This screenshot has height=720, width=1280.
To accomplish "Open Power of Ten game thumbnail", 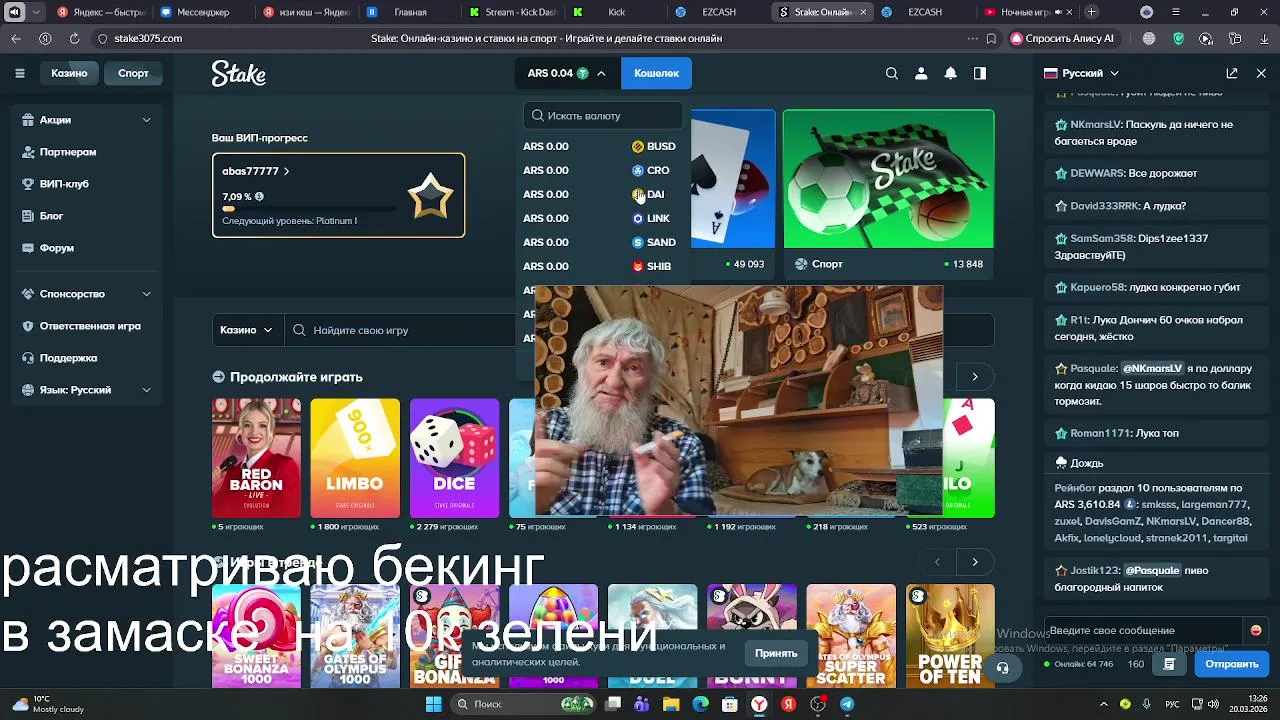I will pyautogui.click(x=950, y=636).
